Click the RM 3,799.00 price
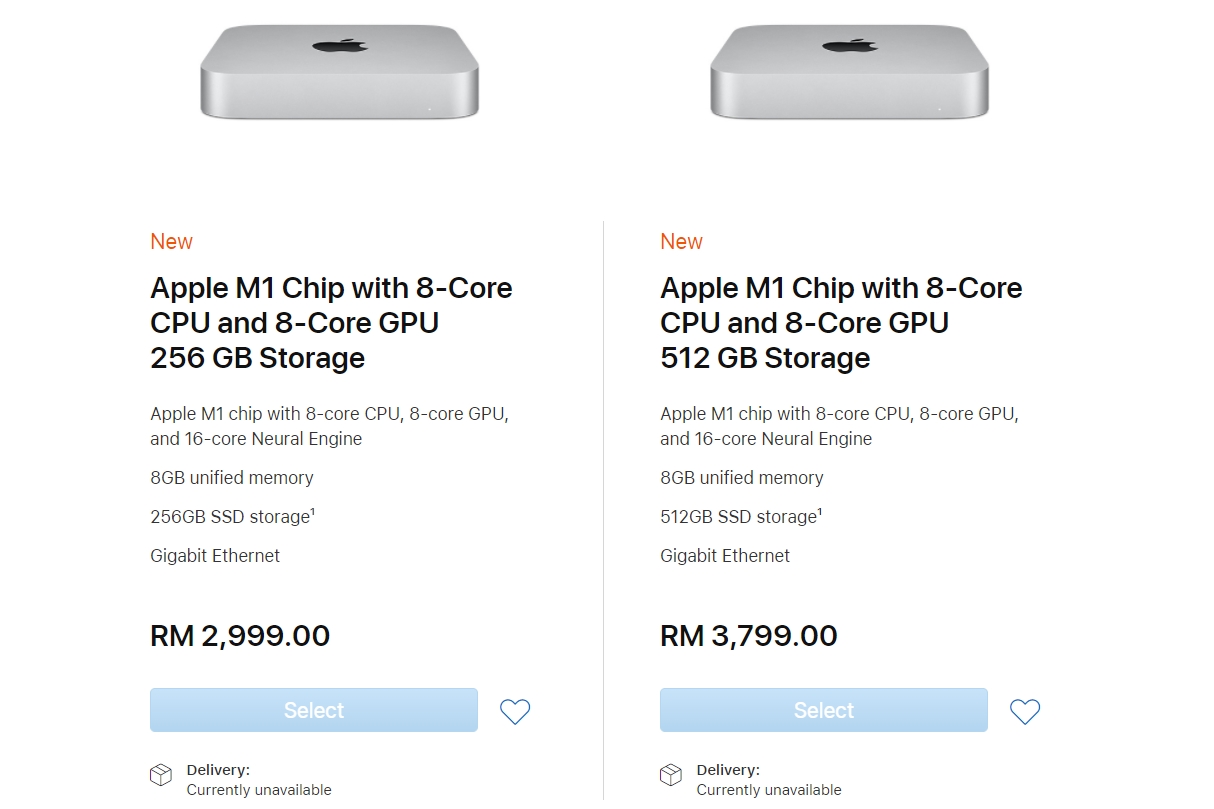This screenshot has width=1214, height=809. click(x=749, y=636)
